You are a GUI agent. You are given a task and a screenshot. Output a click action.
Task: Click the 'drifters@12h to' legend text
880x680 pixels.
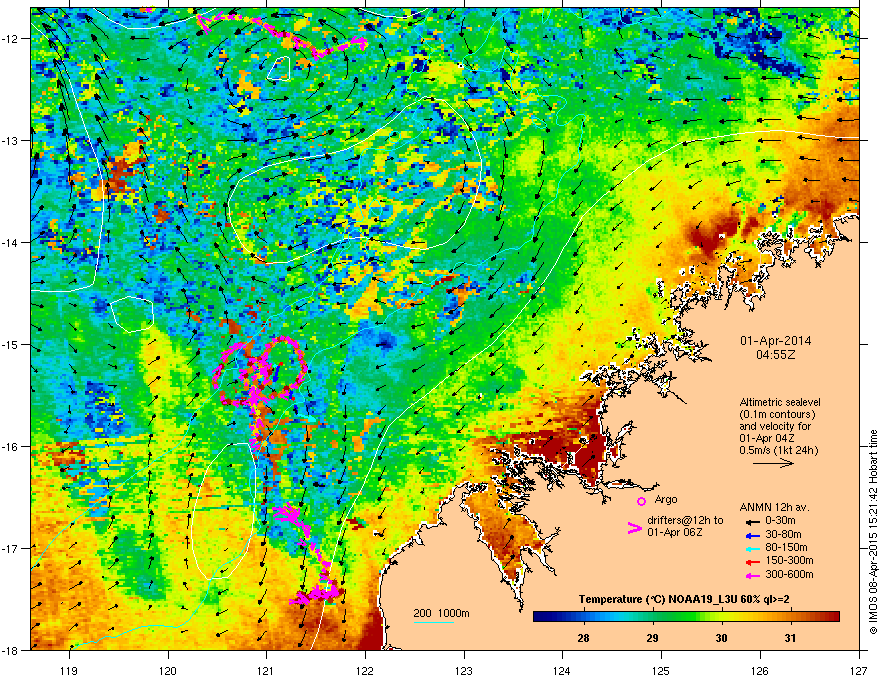point(685,521)
